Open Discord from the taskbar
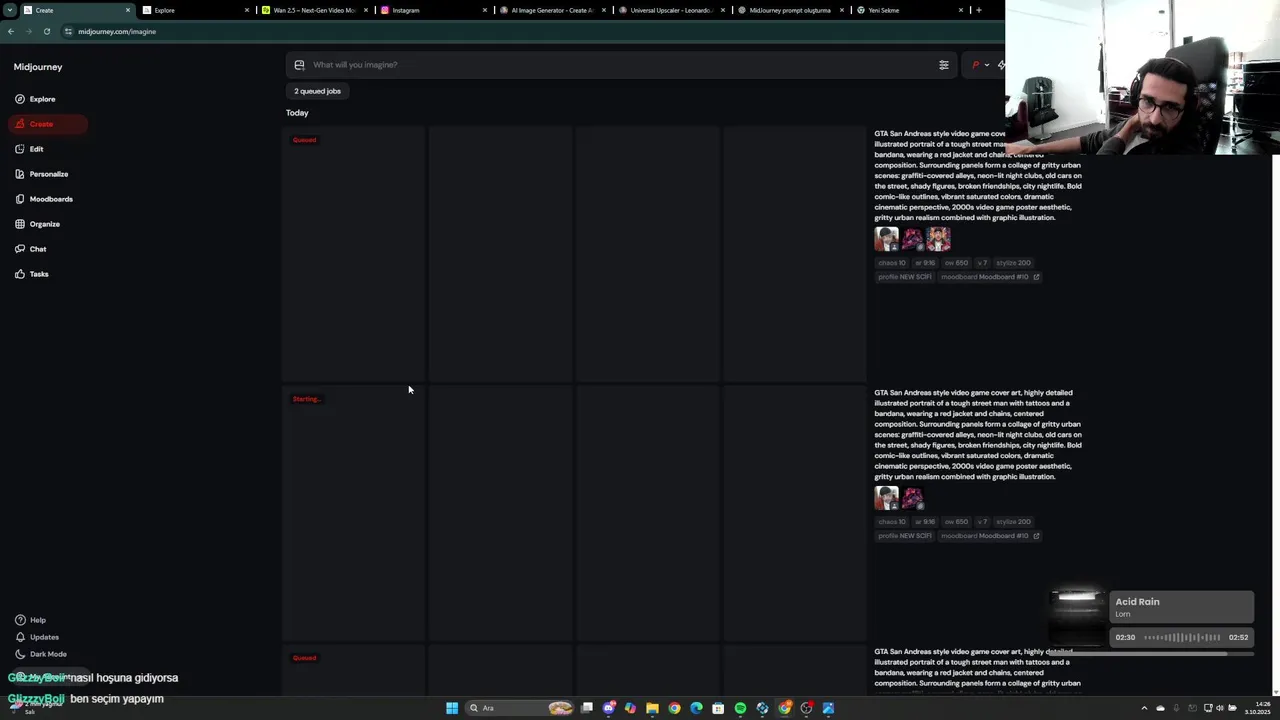 608,708
